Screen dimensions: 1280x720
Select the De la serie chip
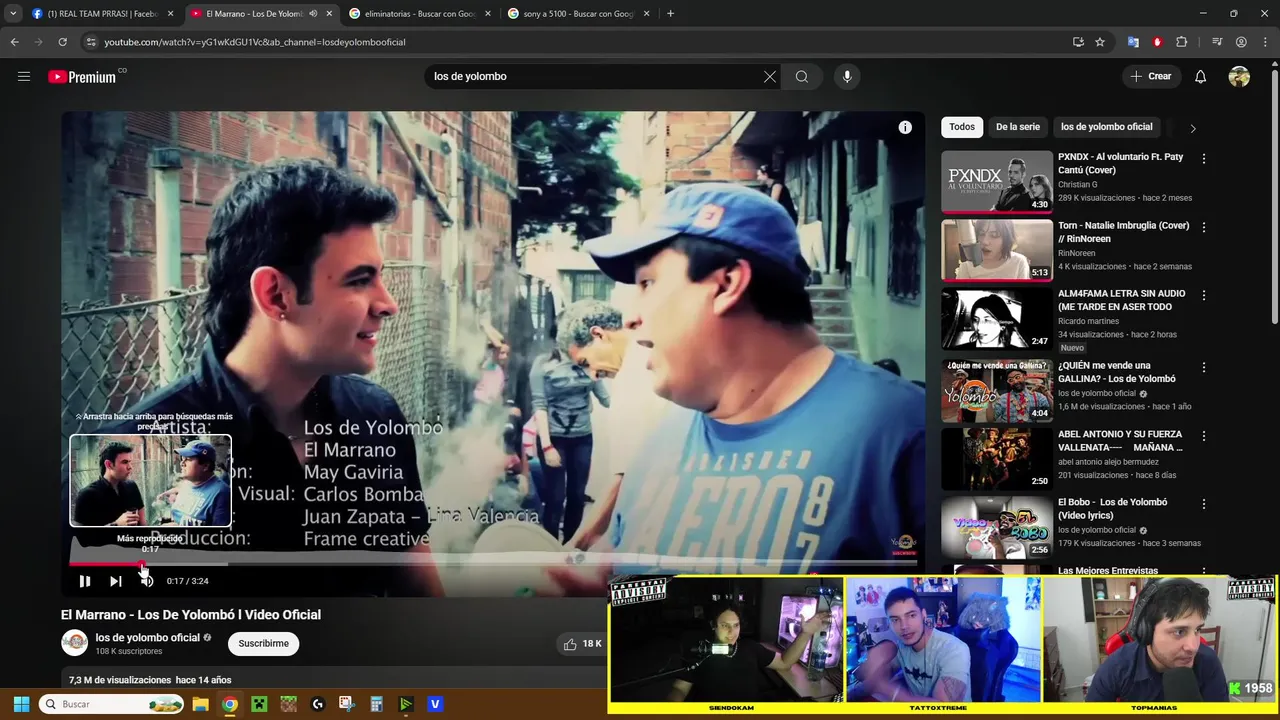[1018, 127]
